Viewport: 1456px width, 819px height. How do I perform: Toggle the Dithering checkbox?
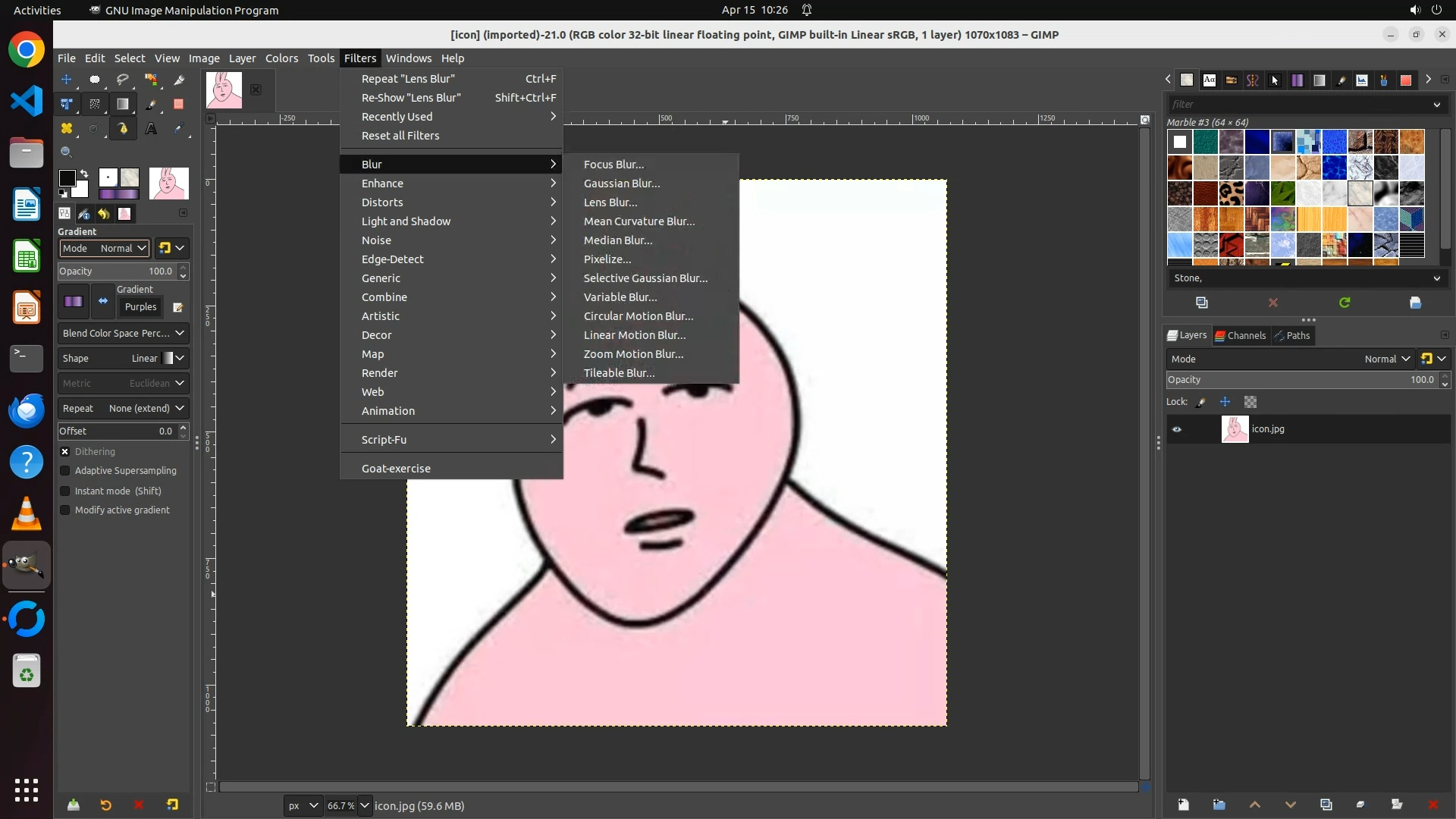(x=65, y=451)
